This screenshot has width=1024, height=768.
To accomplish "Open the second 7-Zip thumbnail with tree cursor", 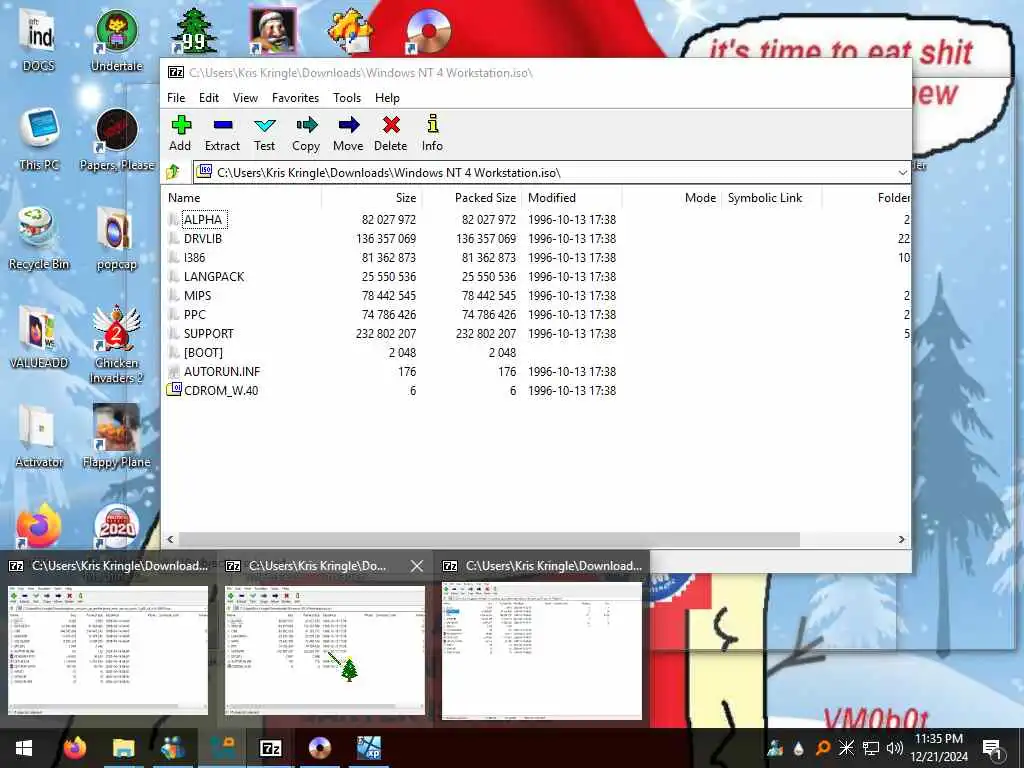I will [325, 650].
